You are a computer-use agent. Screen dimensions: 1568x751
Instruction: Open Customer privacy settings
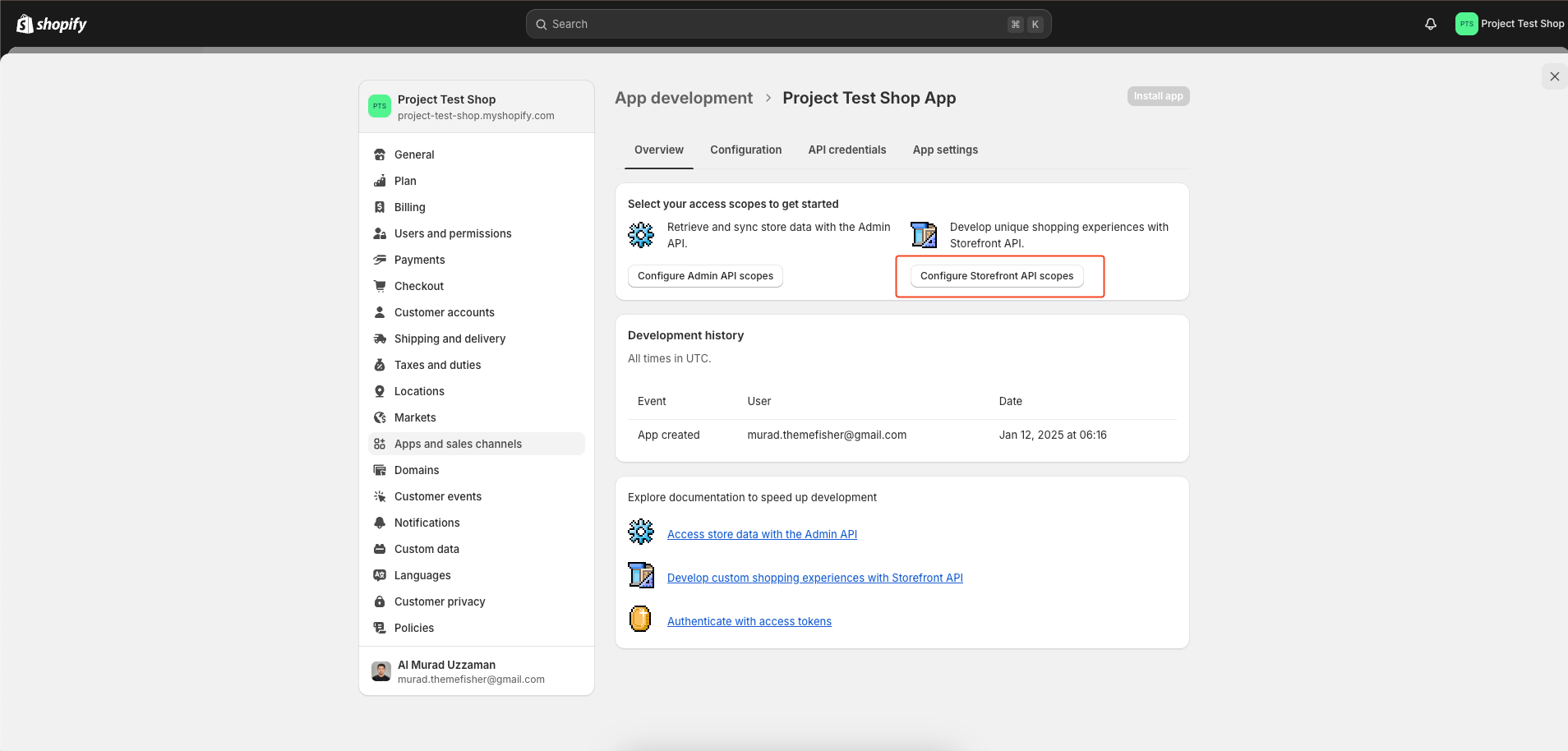(x=477, y=601)
